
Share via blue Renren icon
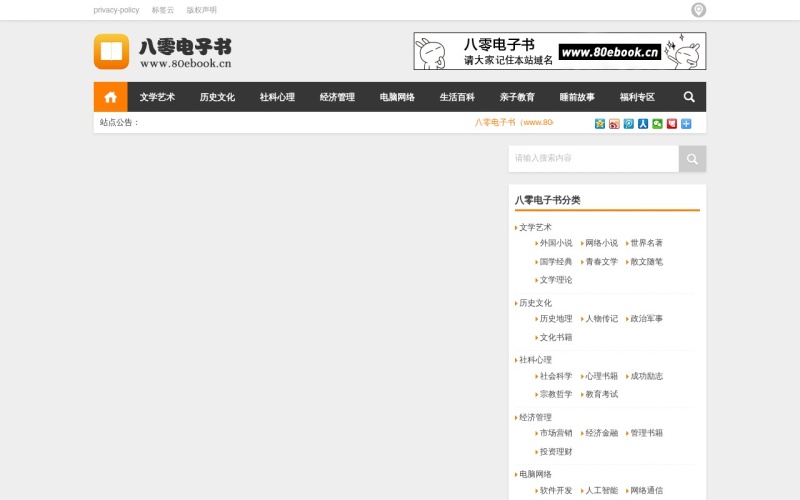tap(643, 123)
